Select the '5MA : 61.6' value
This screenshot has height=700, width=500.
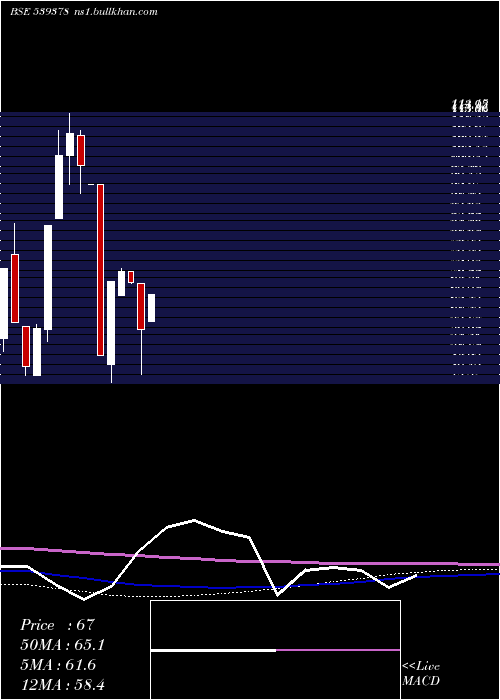(58, 665)
